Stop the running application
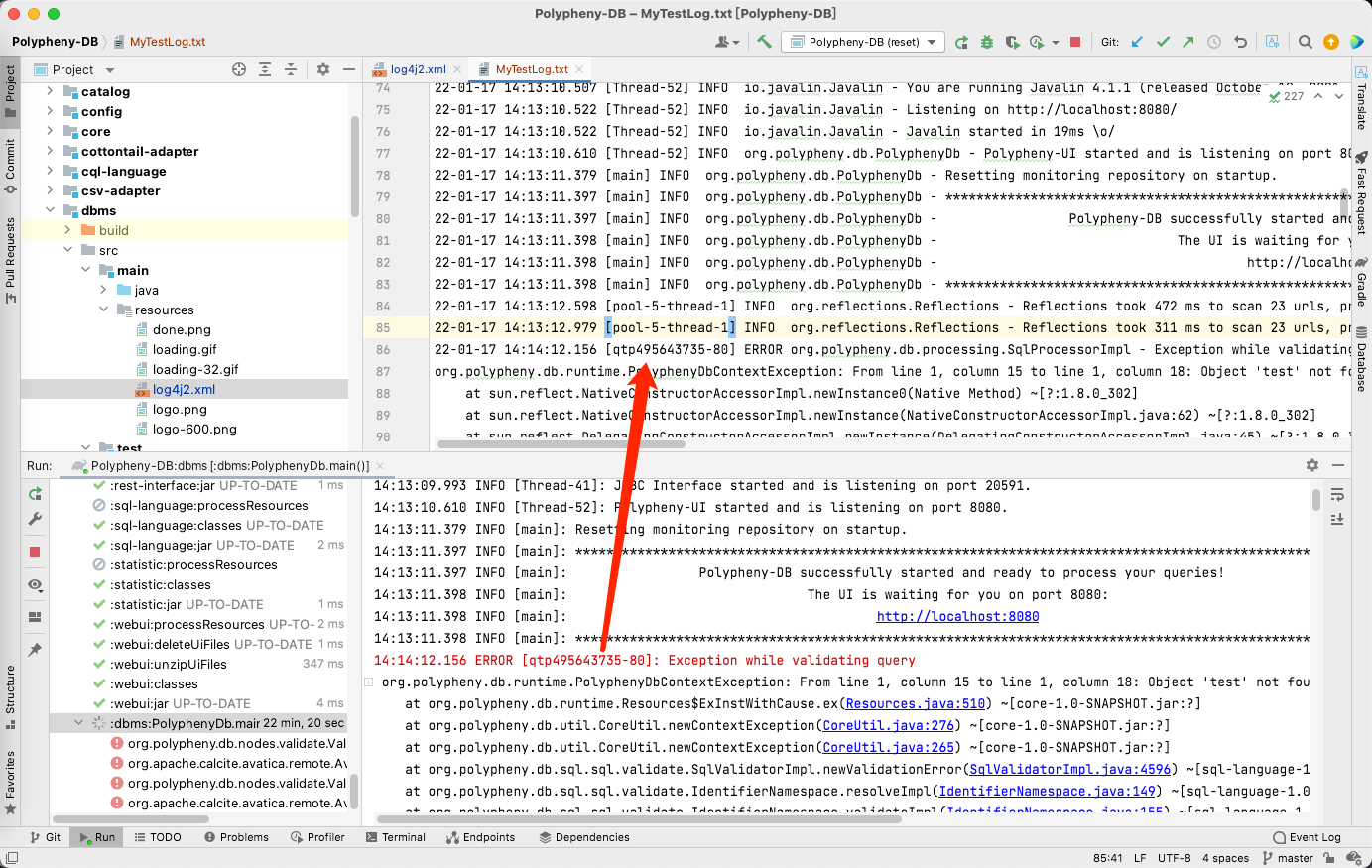The image size is (1372, 868). [1074, 42]
